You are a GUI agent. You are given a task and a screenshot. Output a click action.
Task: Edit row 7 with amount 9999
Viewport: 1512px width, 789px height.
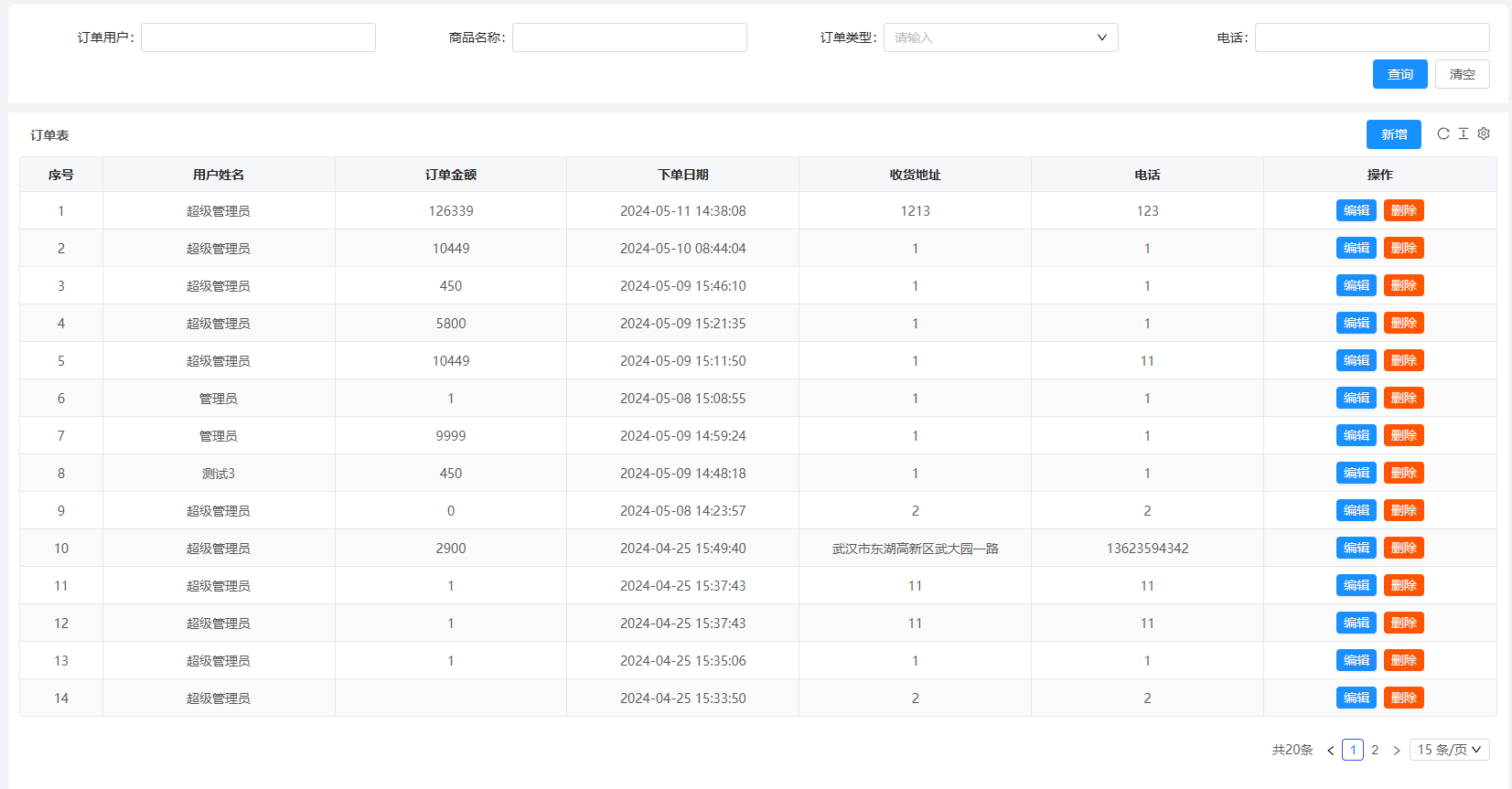(1357, 435)
